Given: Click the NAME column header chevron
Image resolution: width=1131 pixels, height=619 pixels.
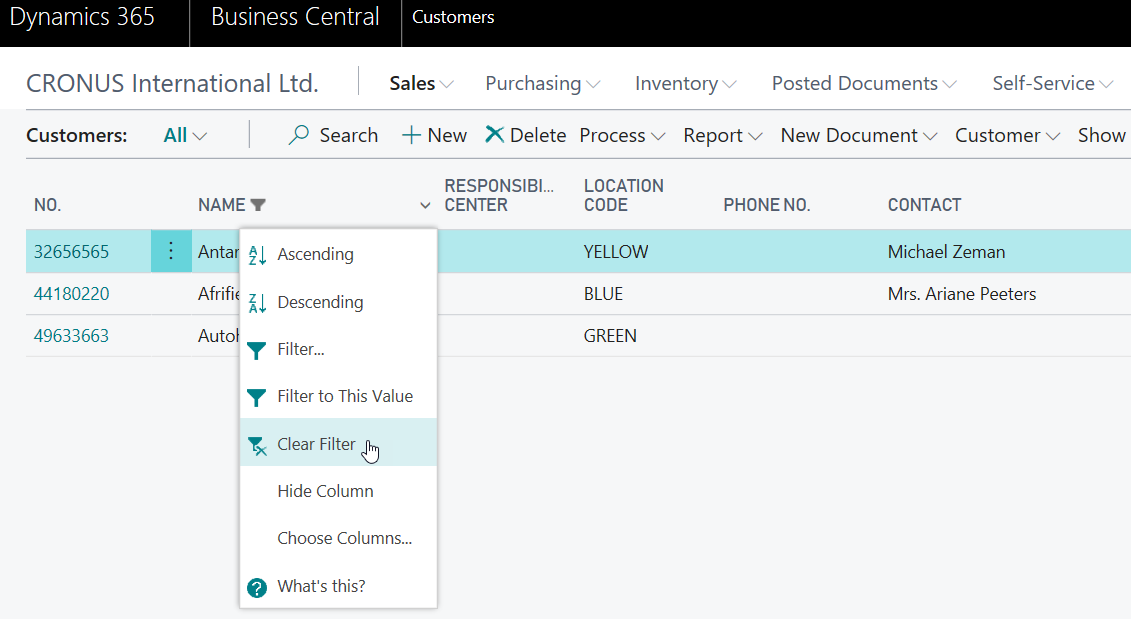Looking at the screenshot, I should click(425, 206).
